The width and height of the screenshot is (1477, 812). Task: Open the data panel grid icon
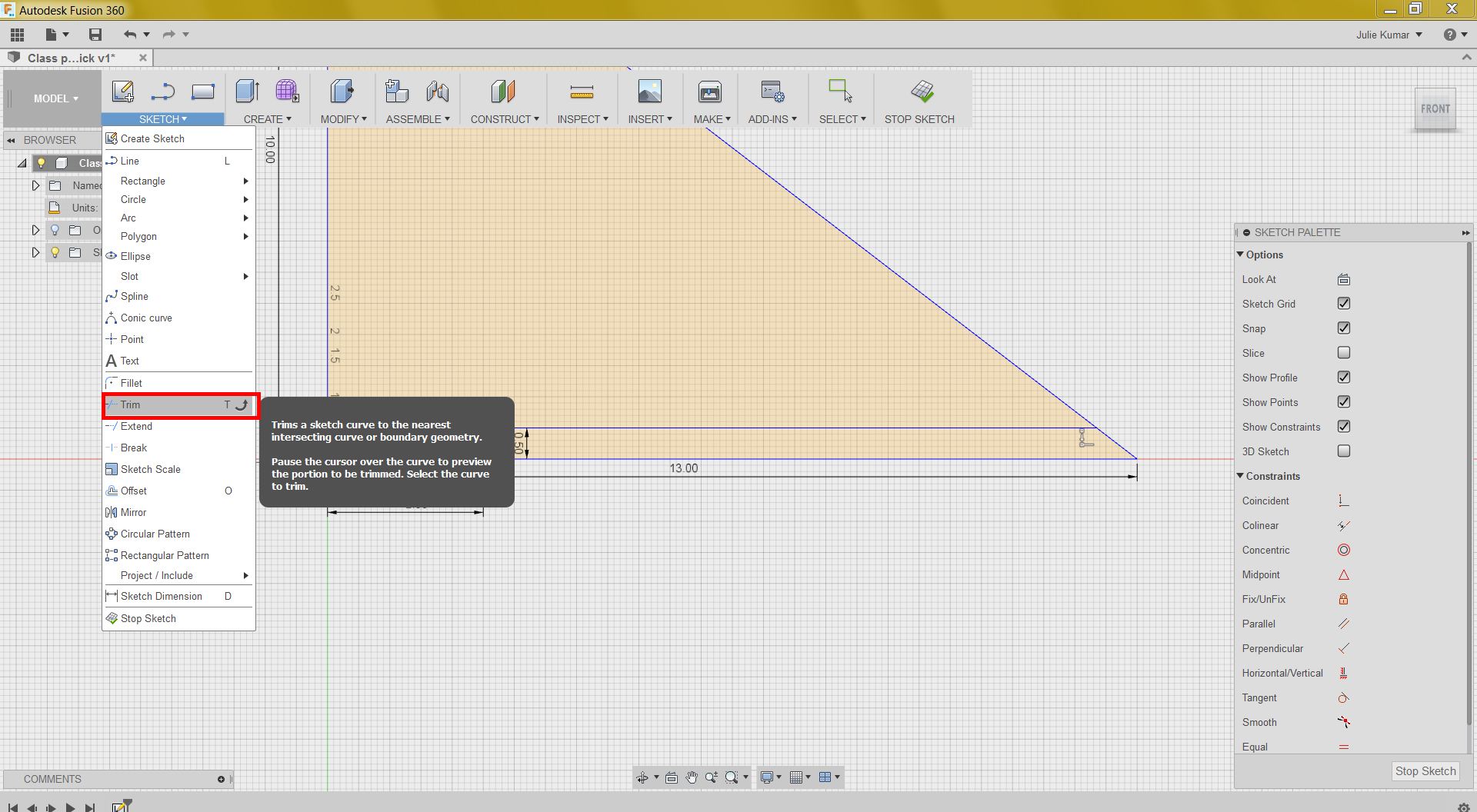(x=18, y=35)
